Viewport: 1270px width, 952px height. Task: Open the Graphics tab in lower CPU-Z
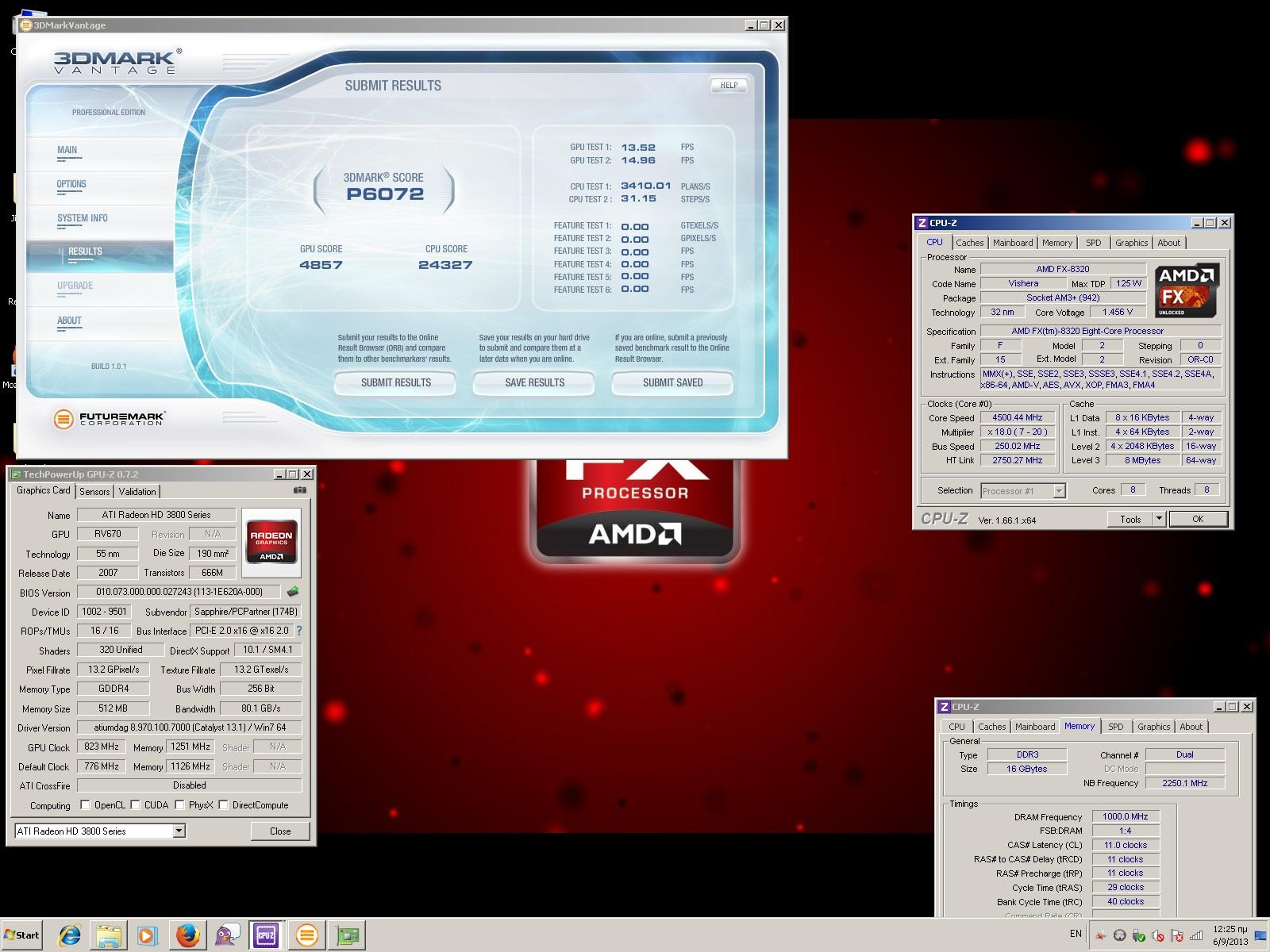click(x=1153, y=727)
